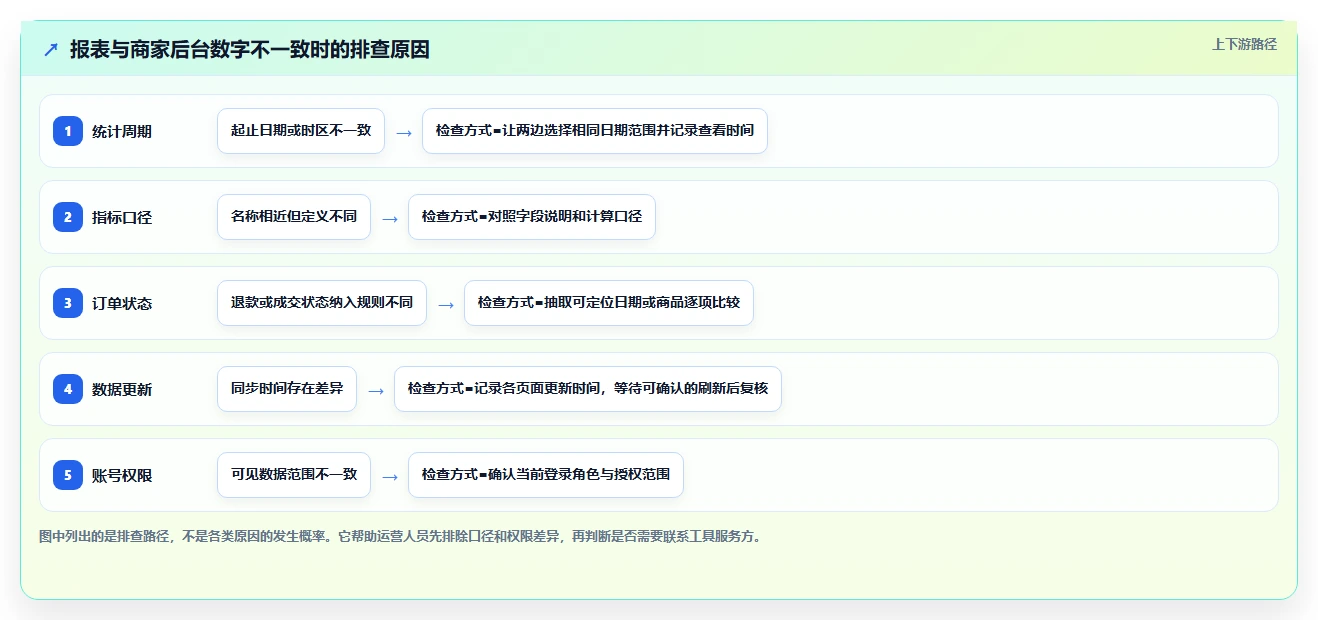
Task: Click 检查方式=对照字段说明和计算口径 box
Action: 532,217
